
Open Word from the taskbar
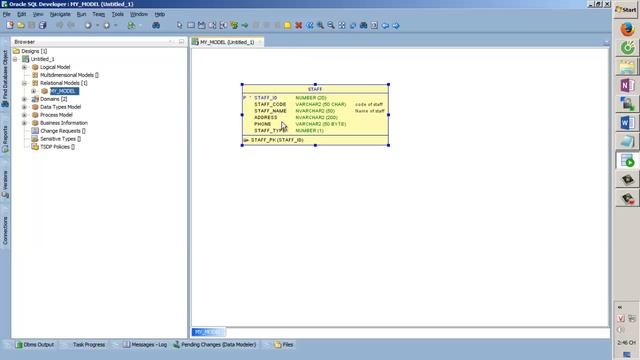627,122
